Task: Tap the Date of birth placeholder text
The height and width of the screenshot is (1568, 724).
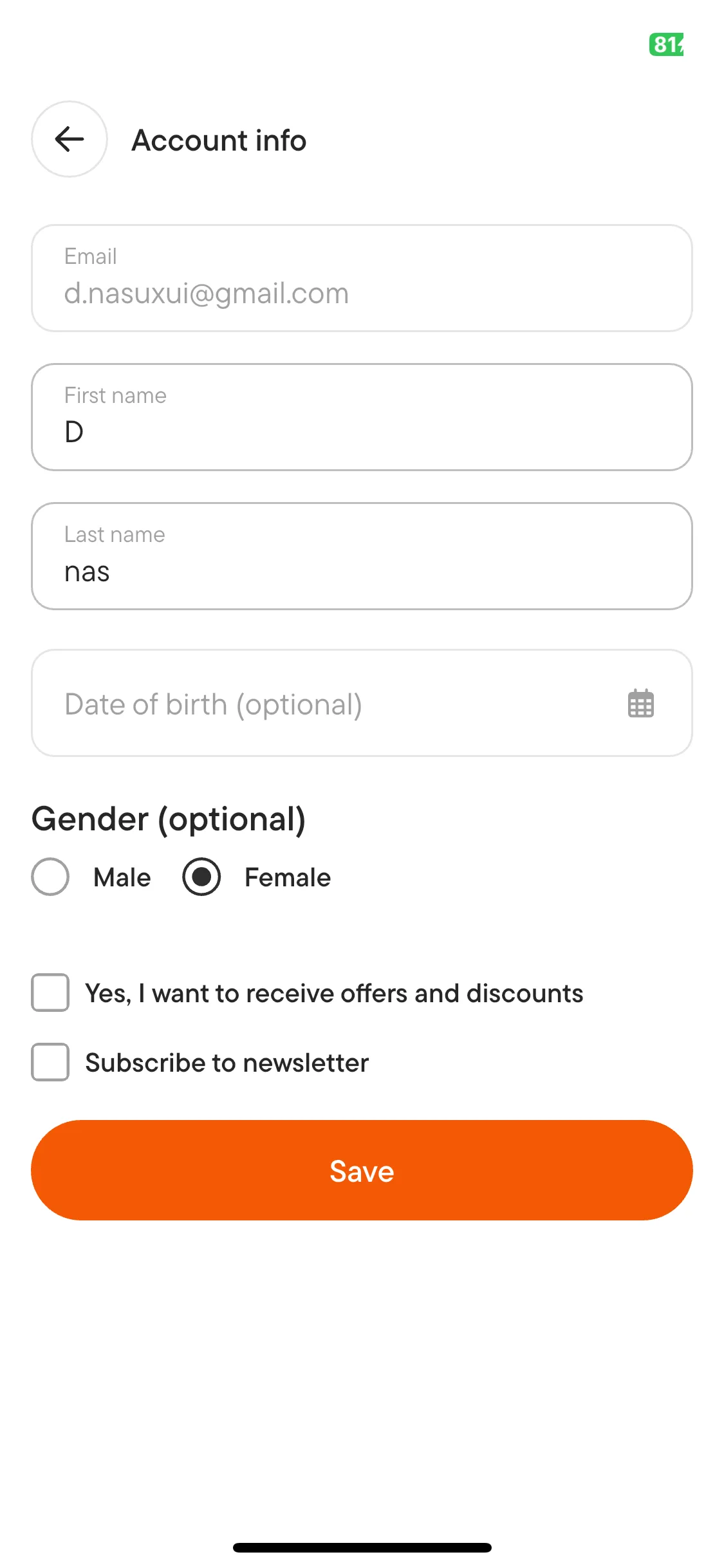Action: pyautogui.click(x=213, y=704)
